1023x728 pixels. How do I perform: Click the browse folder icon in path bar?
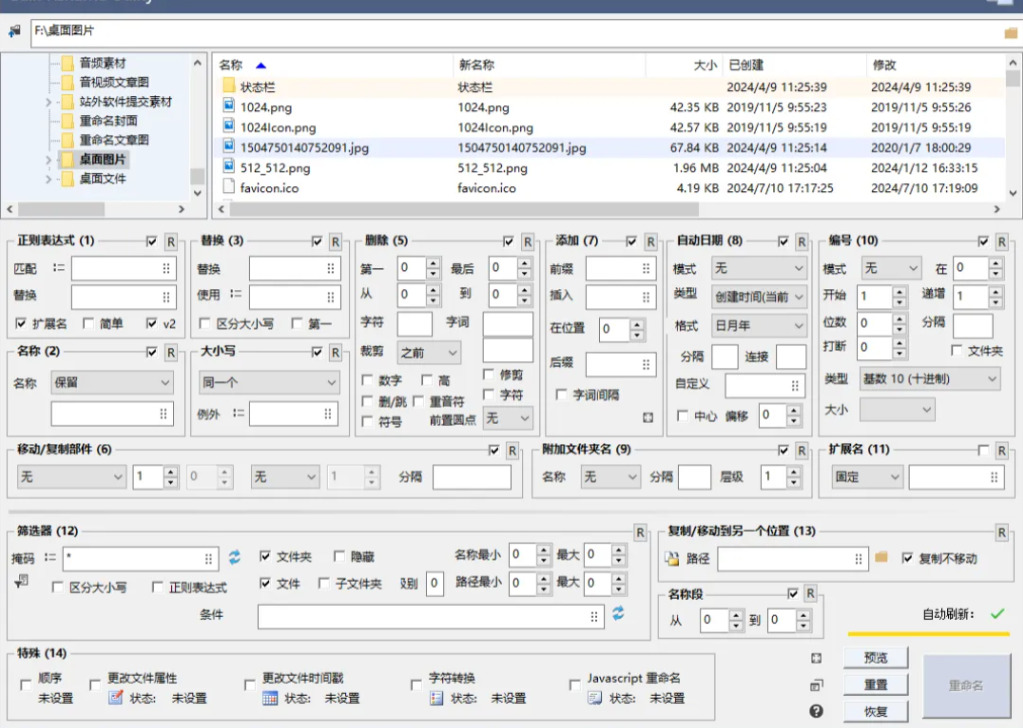click(x=1011, y=33)
